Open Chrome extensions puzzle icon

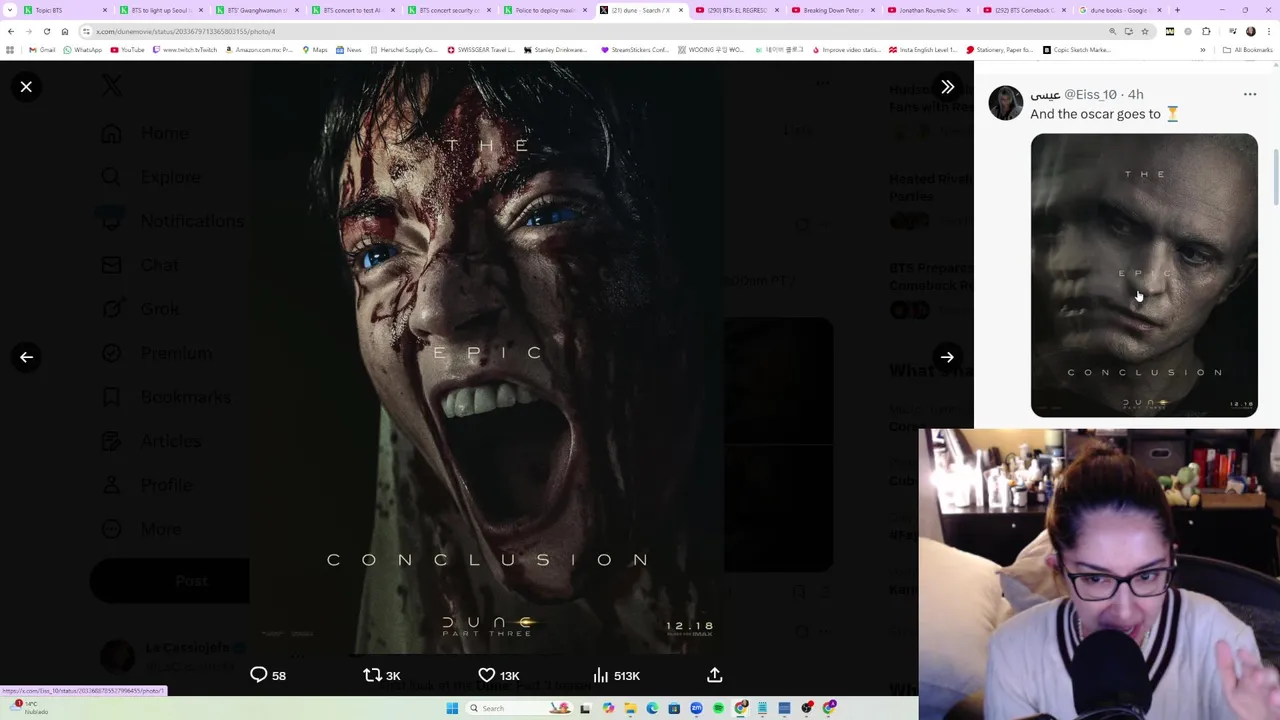[x=1206, y=31]
